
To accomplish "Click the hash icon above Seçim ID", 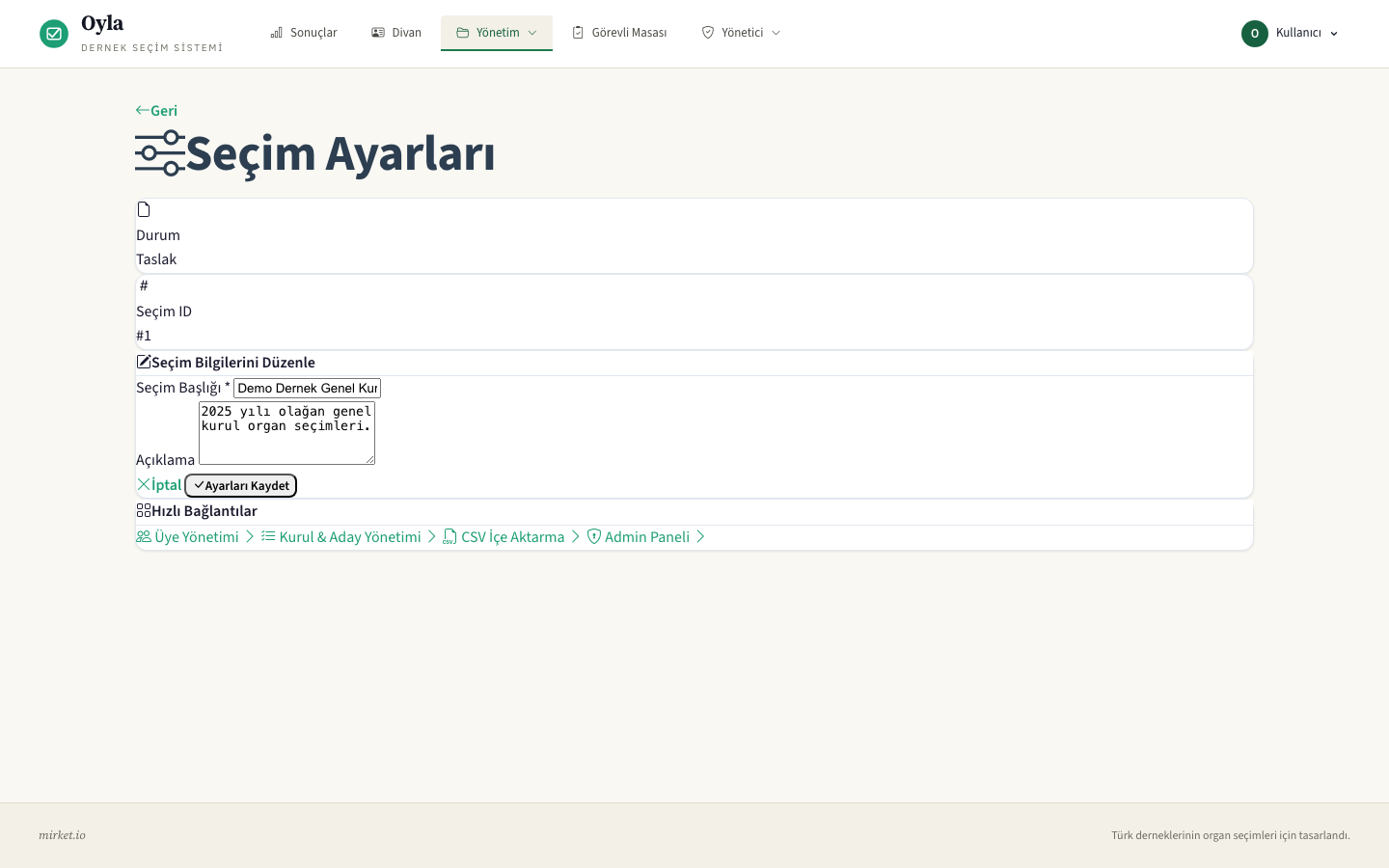I will pos(144,285).
